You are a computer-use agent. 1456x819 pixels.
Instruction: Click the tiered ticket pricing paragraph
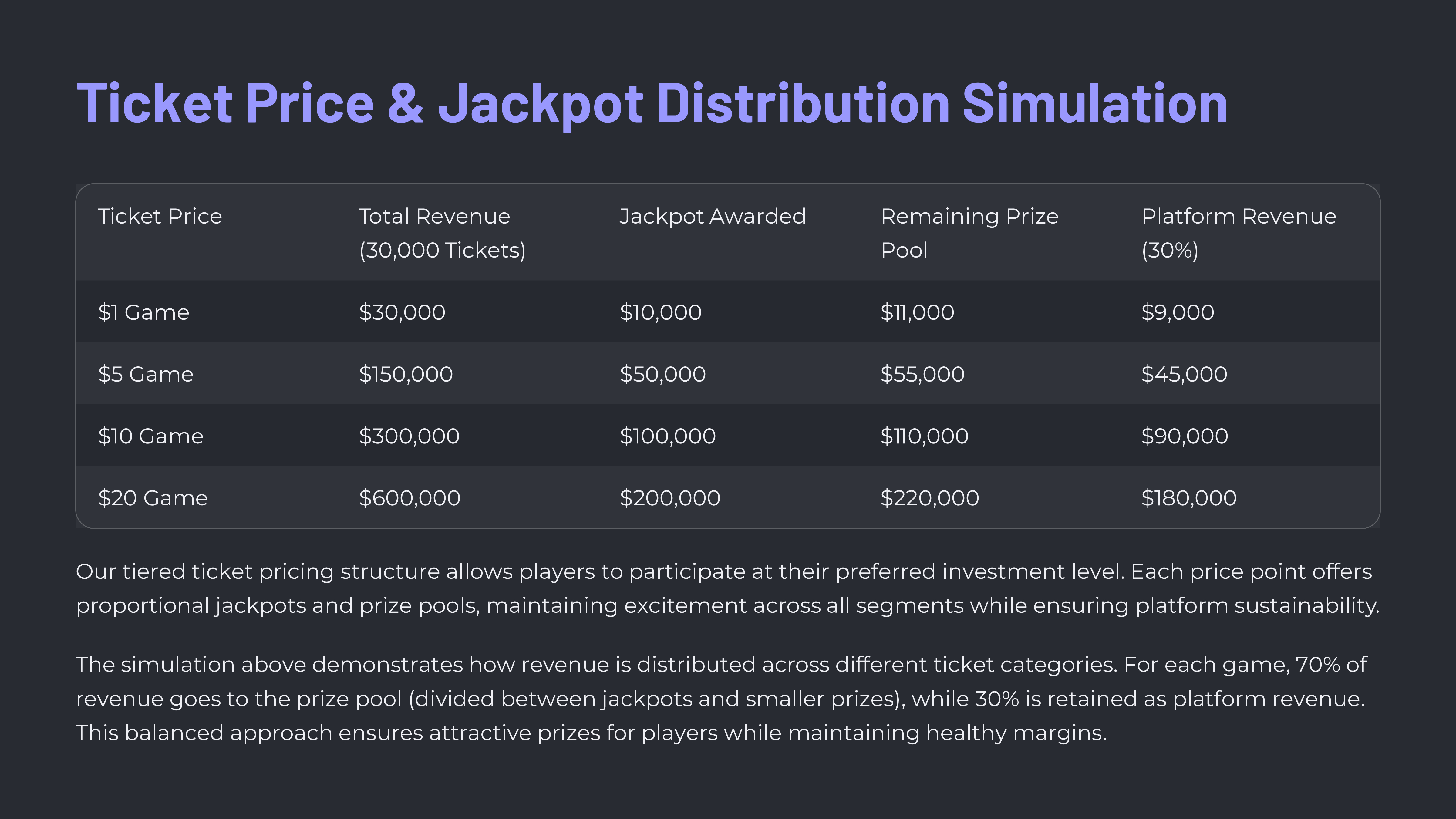click(x=727, y=588)
